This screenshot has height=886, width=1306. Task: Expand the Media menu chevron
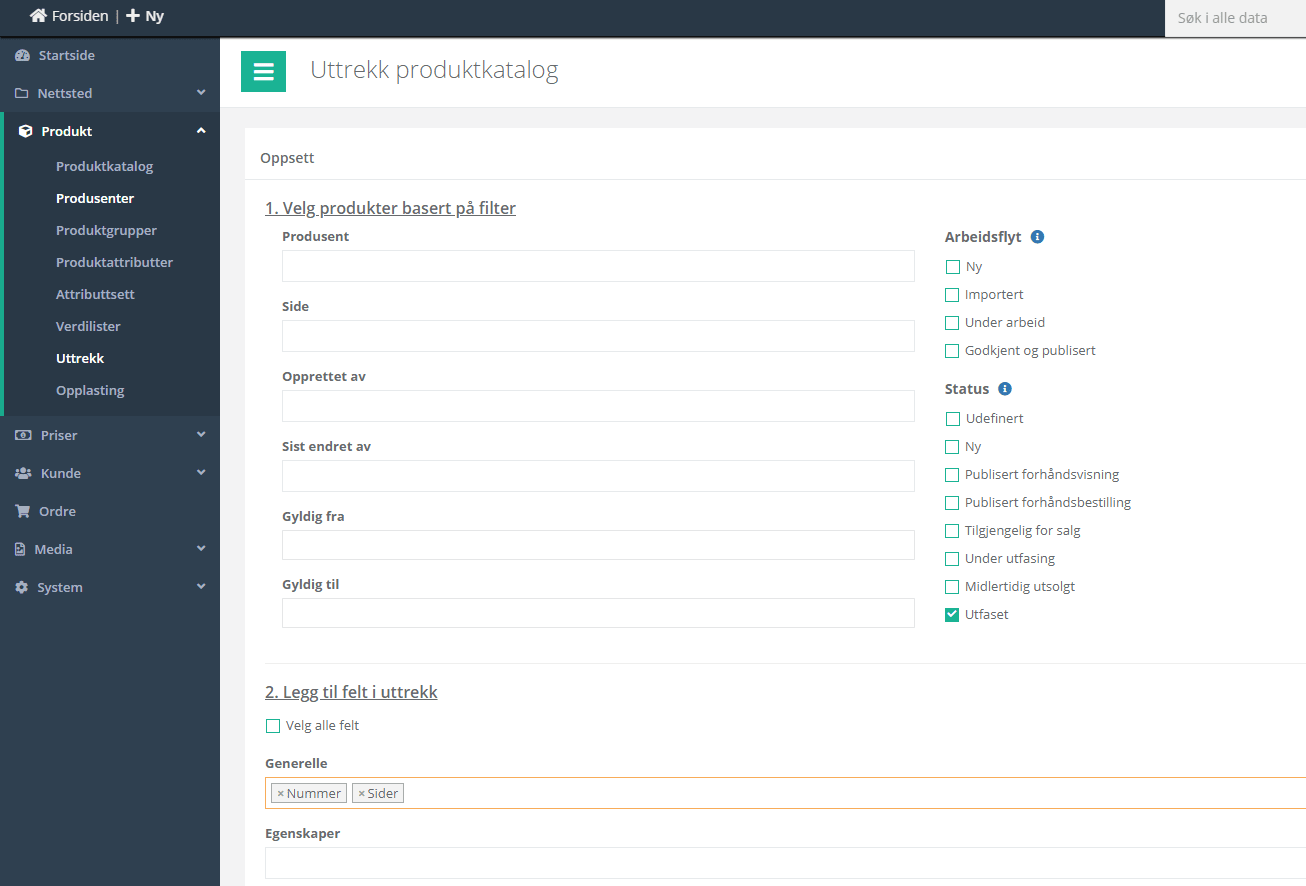(x=201, y=549)
